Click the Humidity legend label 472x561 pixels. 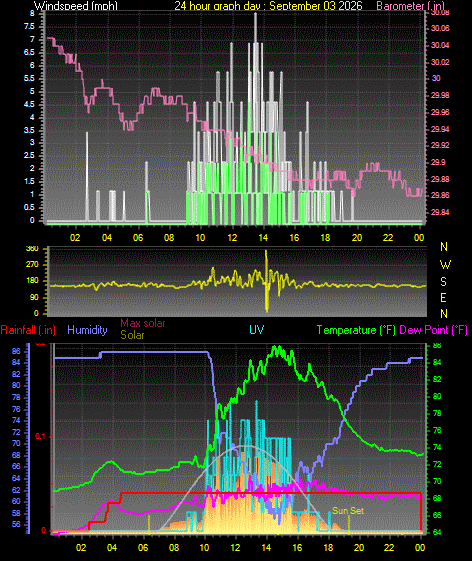[x=87, y=330]
